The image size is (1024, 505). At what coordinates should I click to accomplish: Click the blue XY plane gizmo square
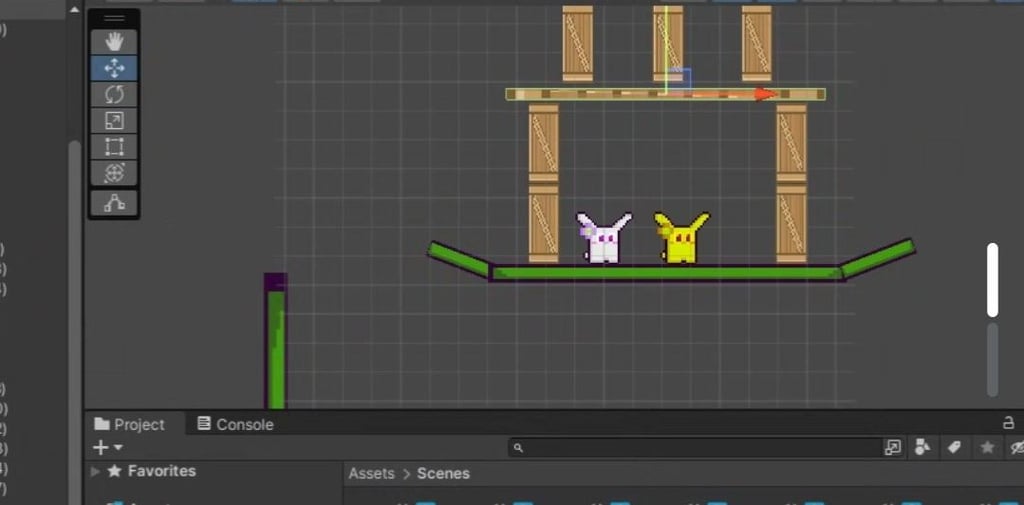(679, 78)
